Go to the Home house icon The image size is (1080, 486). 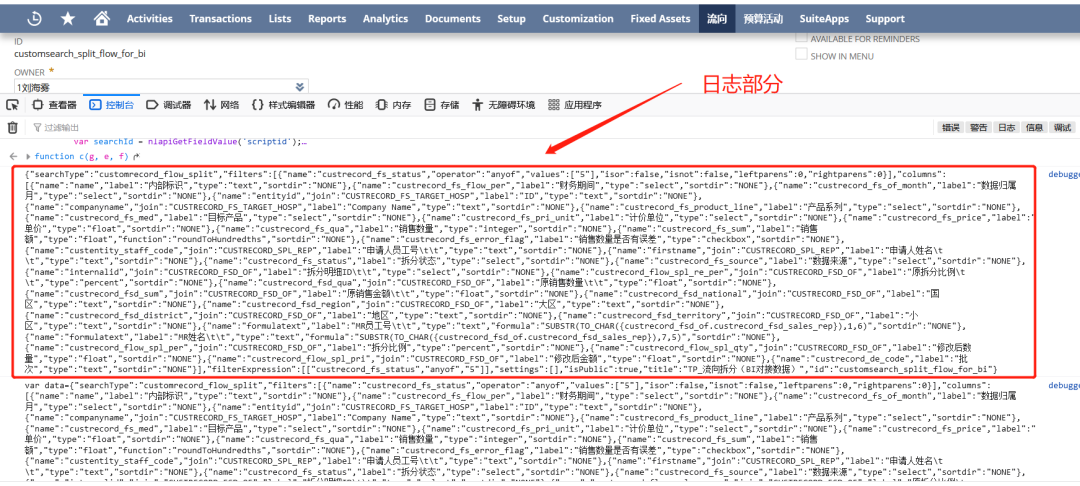click(x=102, y=19)
